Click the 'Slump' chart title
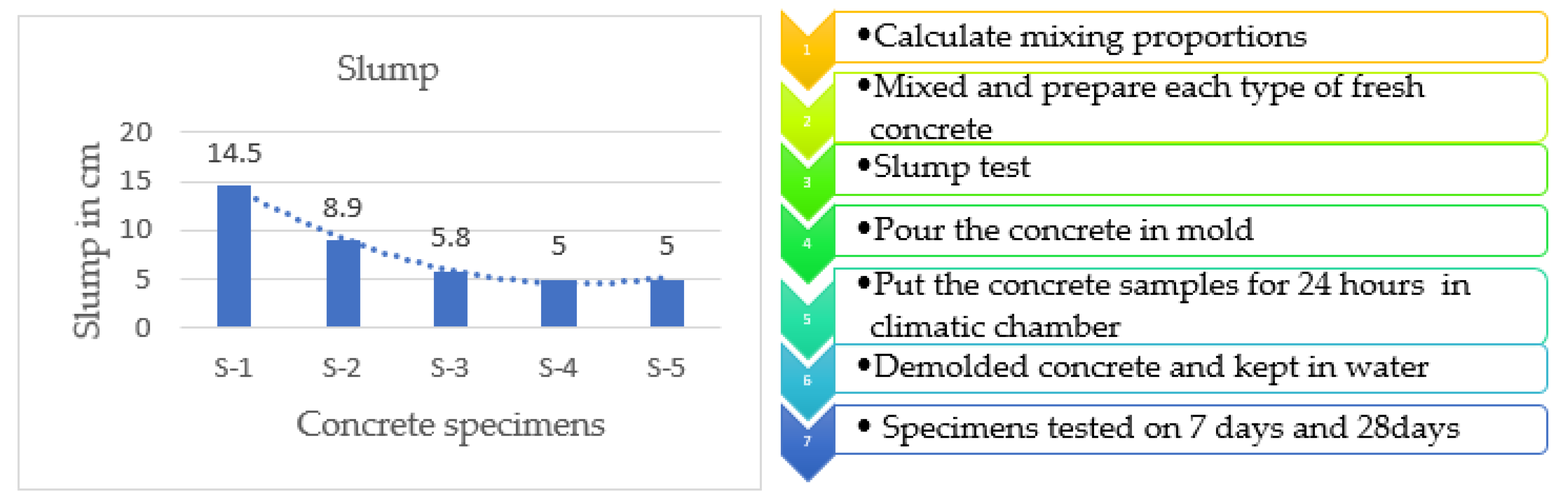The image size is (1568, 503). [388, 69]
